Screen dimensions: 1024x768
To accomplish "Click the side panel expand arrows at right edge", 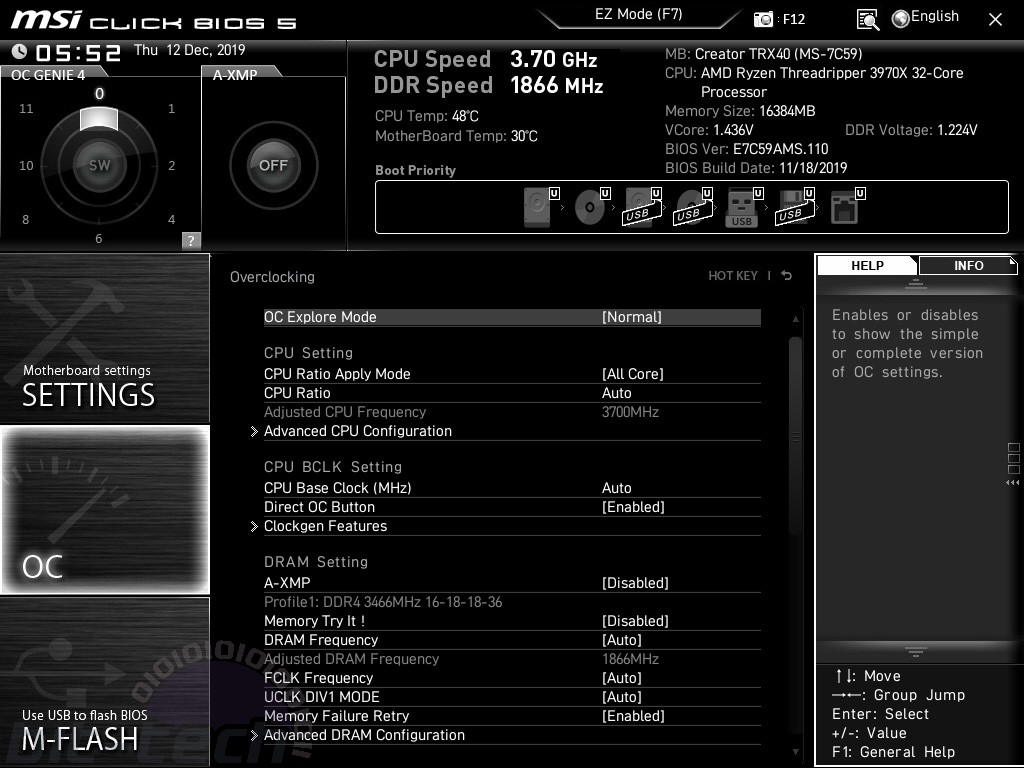I will tap(1013, 483).
